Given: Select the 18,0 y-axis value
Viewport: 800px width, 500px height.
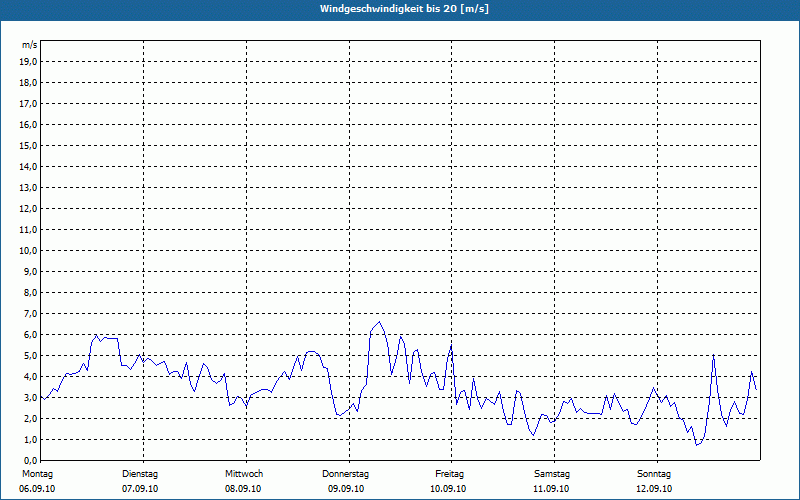Looking at the screenshot, I should coord(29,83).
